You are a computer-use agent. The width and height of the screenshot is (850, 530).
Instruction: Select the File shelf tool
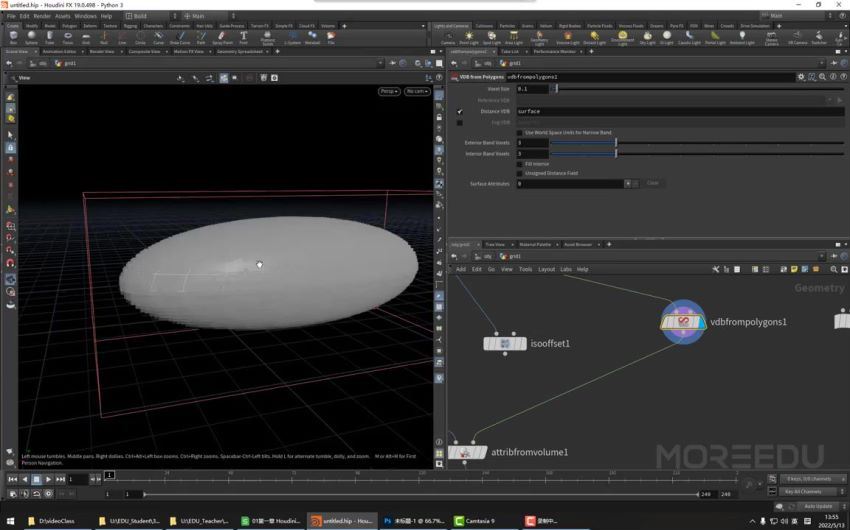pos(331,37)
